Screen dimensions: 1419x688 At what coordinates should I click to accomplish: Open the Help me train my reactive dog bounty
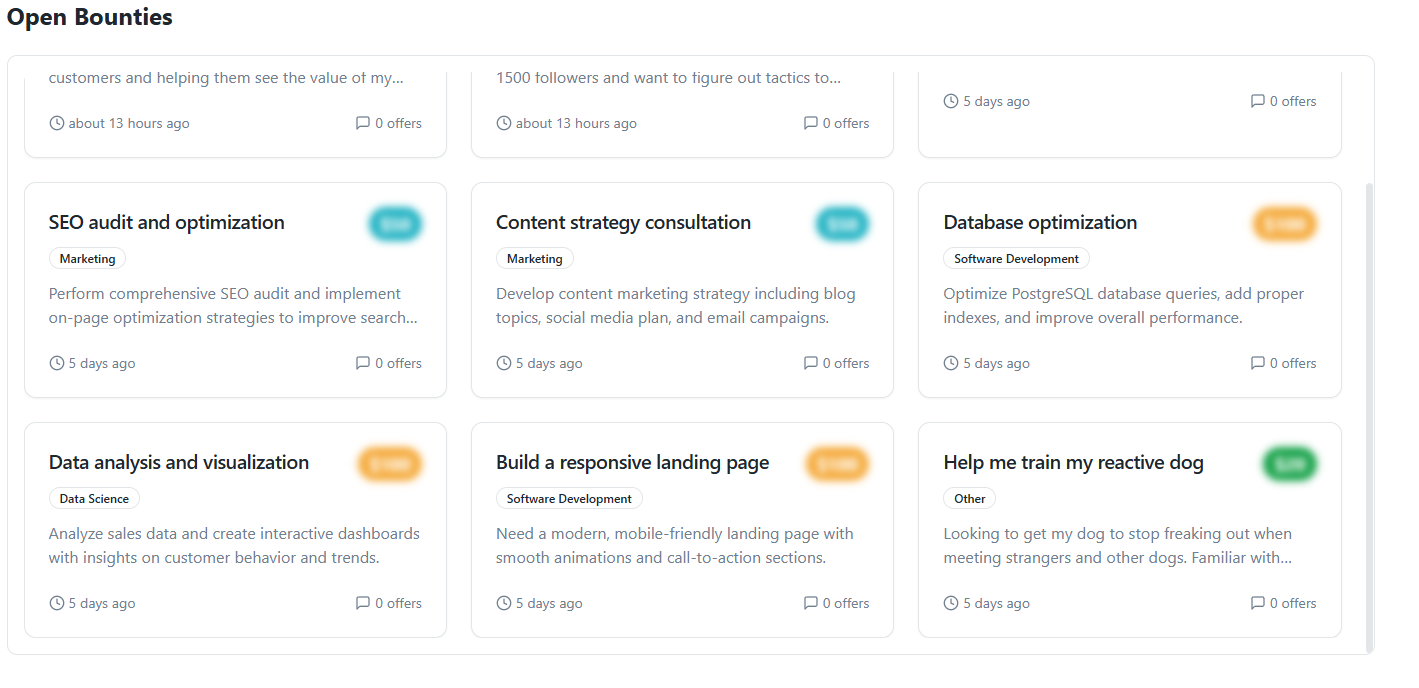click(x=1073, y=462)
